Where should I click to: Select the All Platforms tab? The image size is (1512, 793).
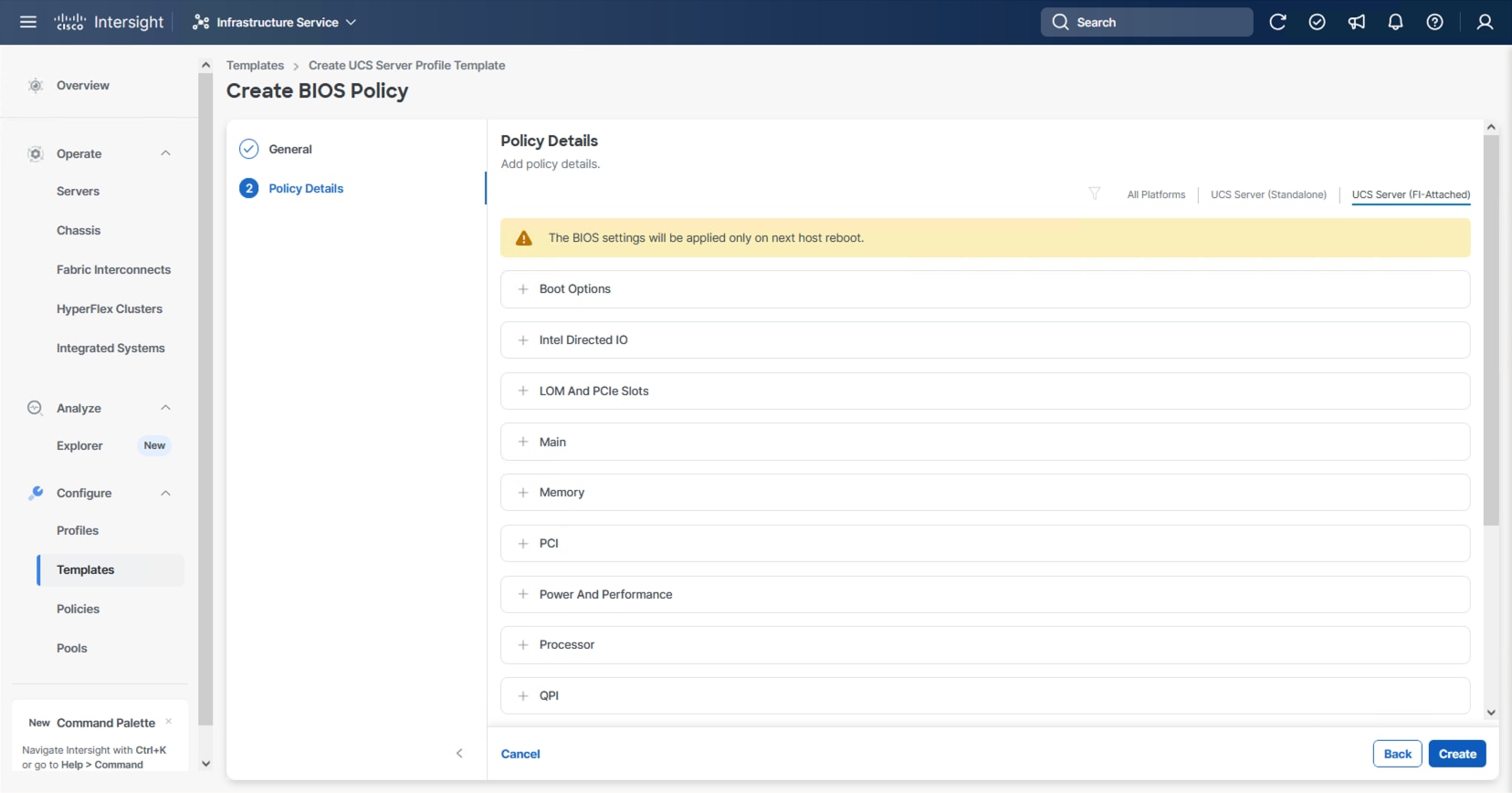pos(1156,194)
